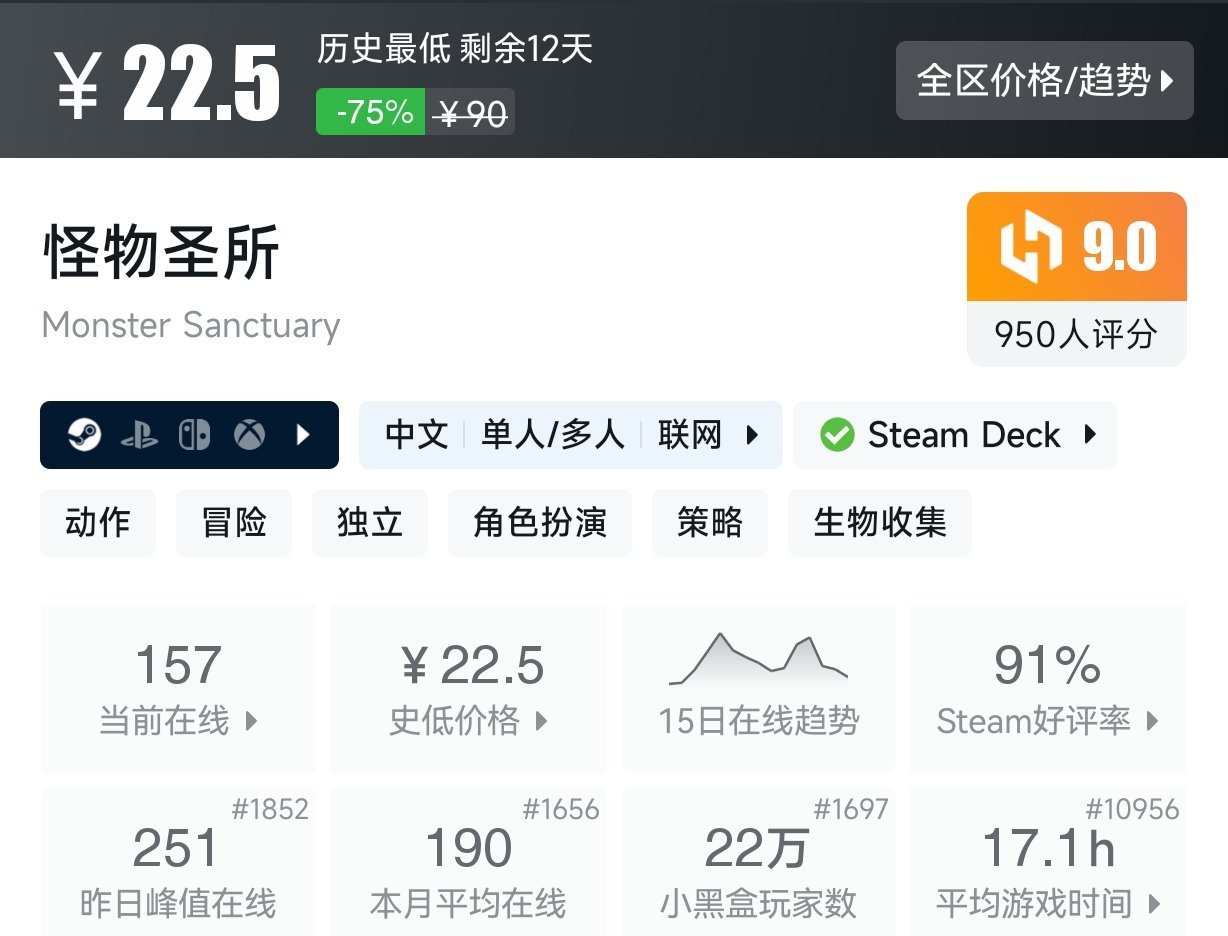This screenshot has height=936, width=1228.
Task: View 史低价格 lowest price history
Action: (468, 688)
